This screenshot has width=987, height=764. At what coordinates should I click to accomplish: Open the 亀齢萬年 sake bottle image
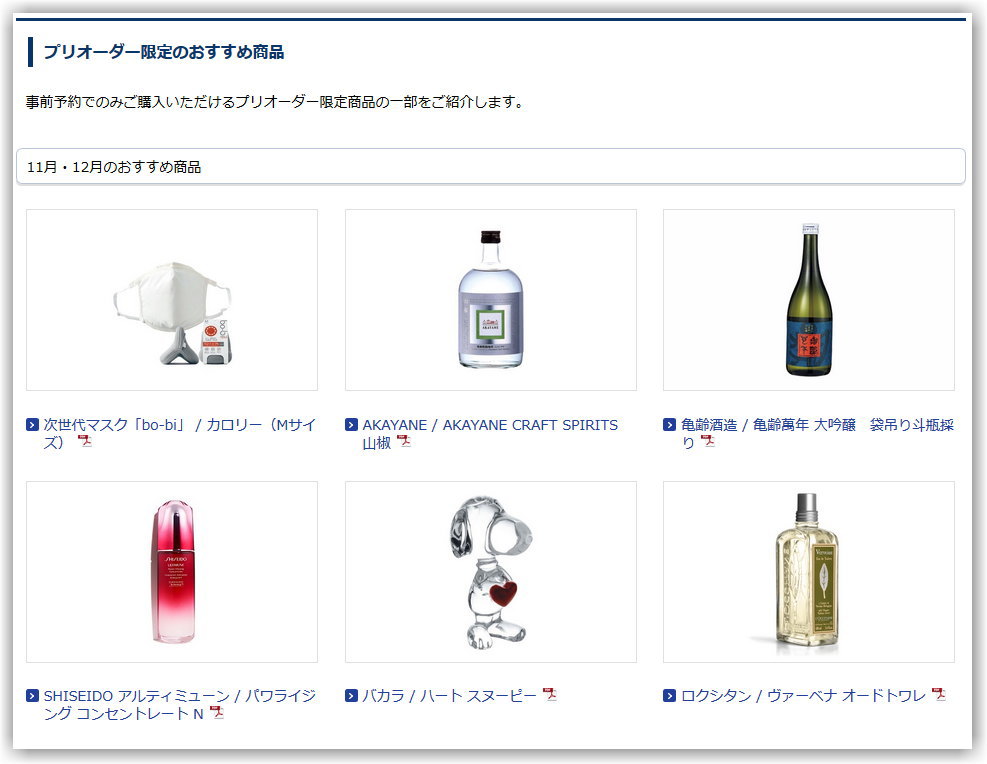[x=809, y=300]
